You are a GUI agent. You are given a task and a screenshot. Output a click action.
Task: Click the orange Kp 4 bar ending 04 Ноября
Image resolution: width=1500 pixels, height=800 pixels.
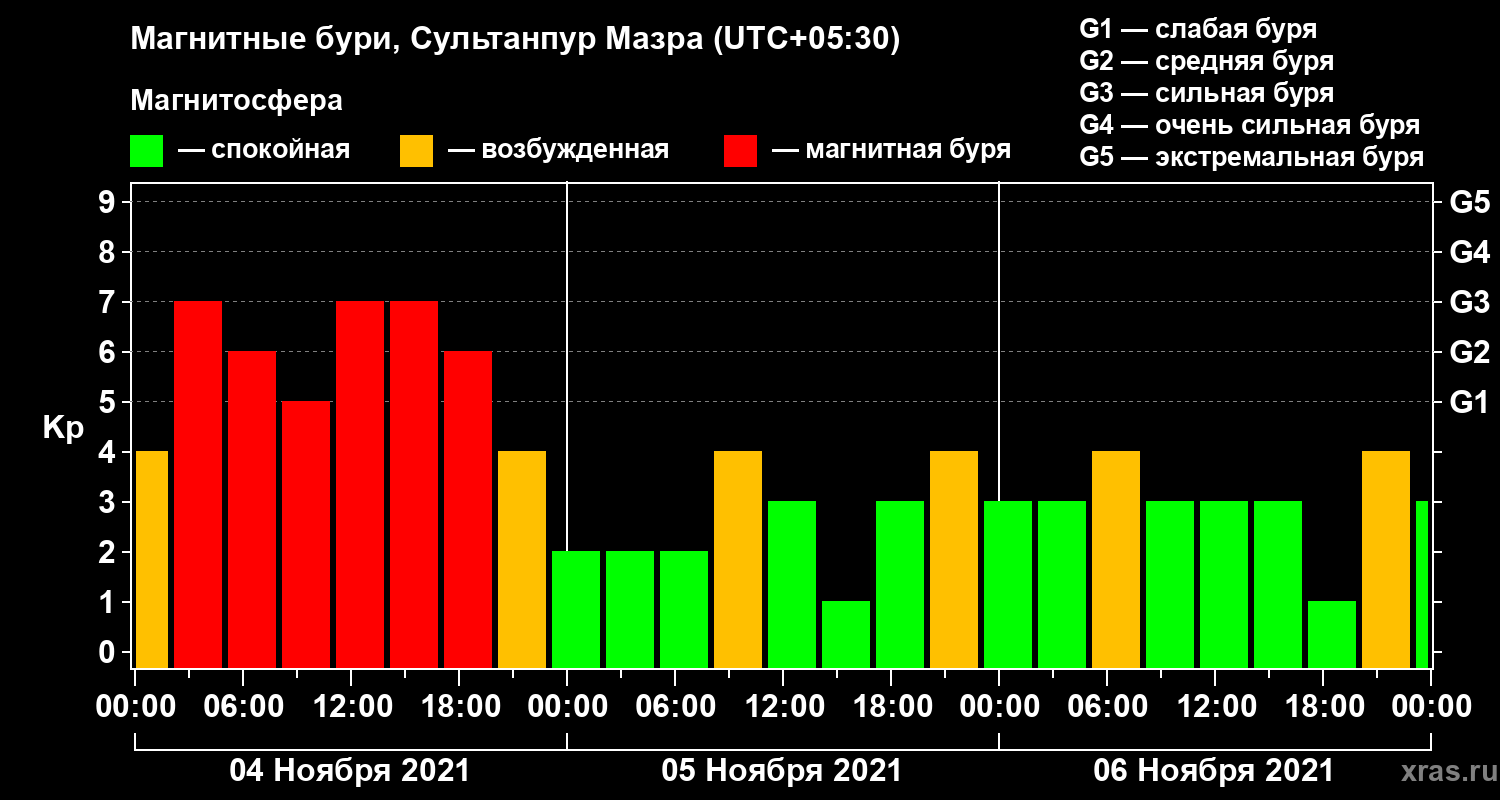pos(522,559)
